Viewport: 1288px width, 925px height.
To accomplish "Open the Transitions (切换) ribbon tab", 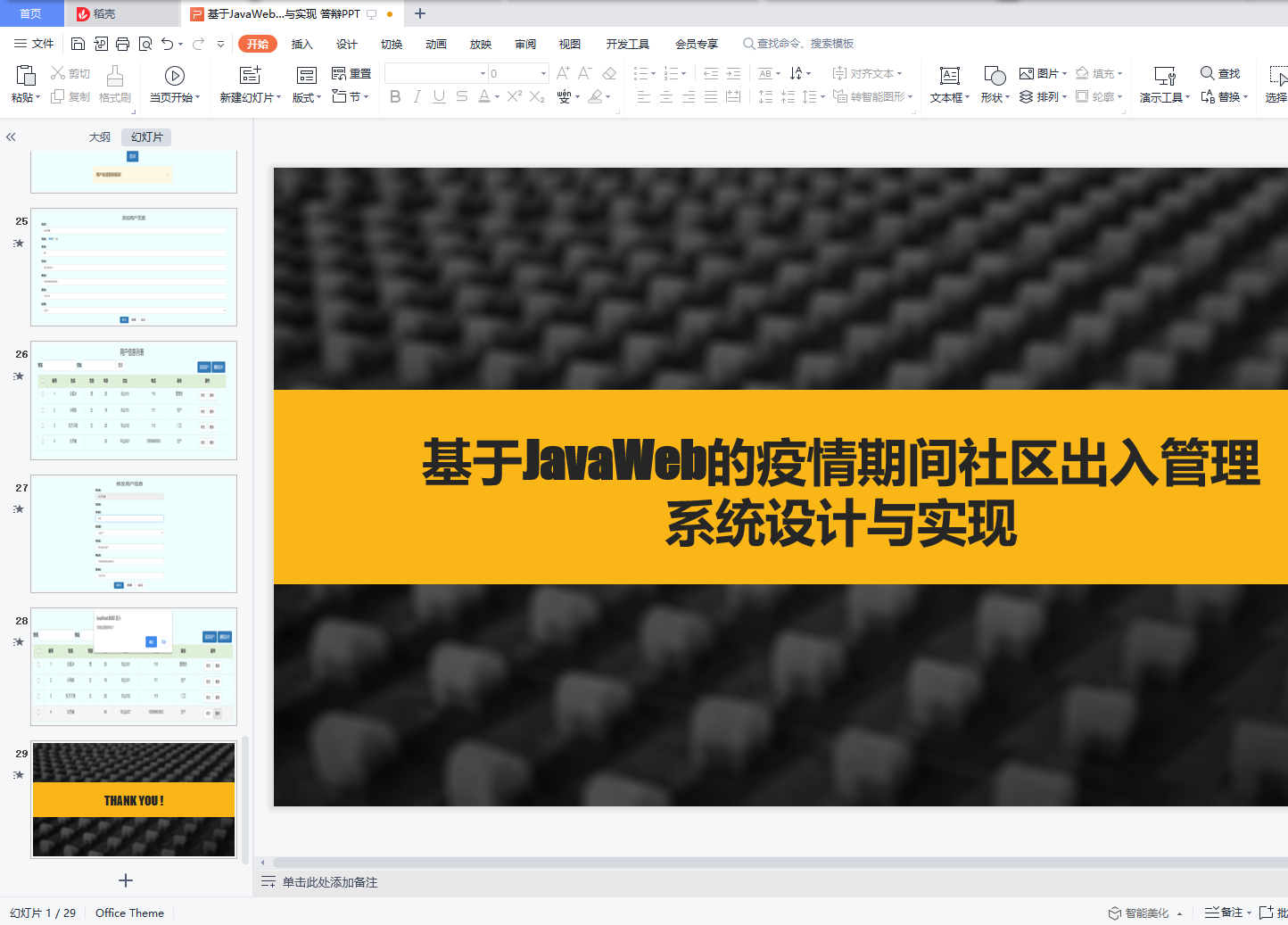I will pyautogui.click(x=392, y=44).
